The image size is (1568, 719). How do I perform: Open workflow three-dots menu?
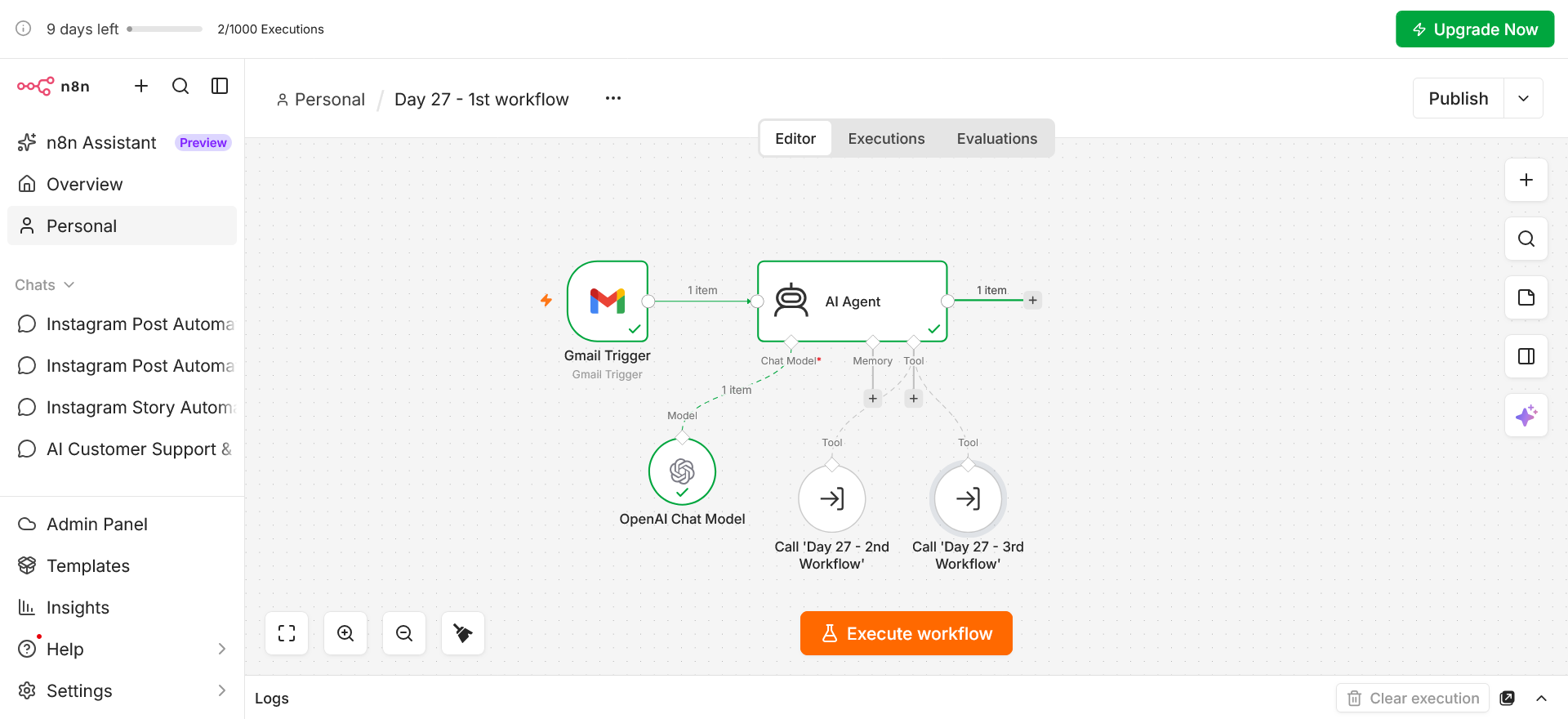[613, 98]
